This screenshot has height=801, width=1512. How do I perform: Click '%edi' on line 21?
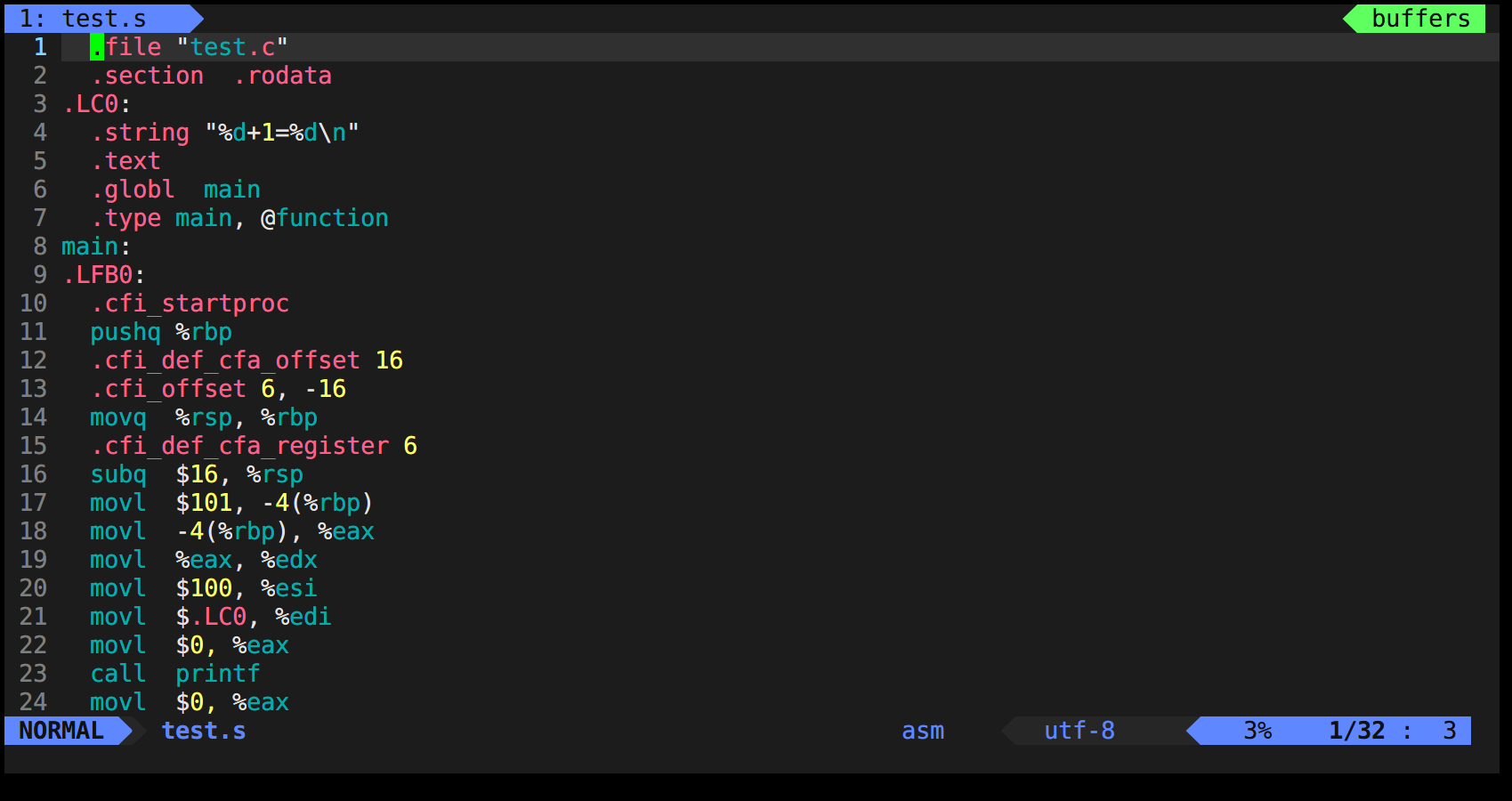point(303,617)
